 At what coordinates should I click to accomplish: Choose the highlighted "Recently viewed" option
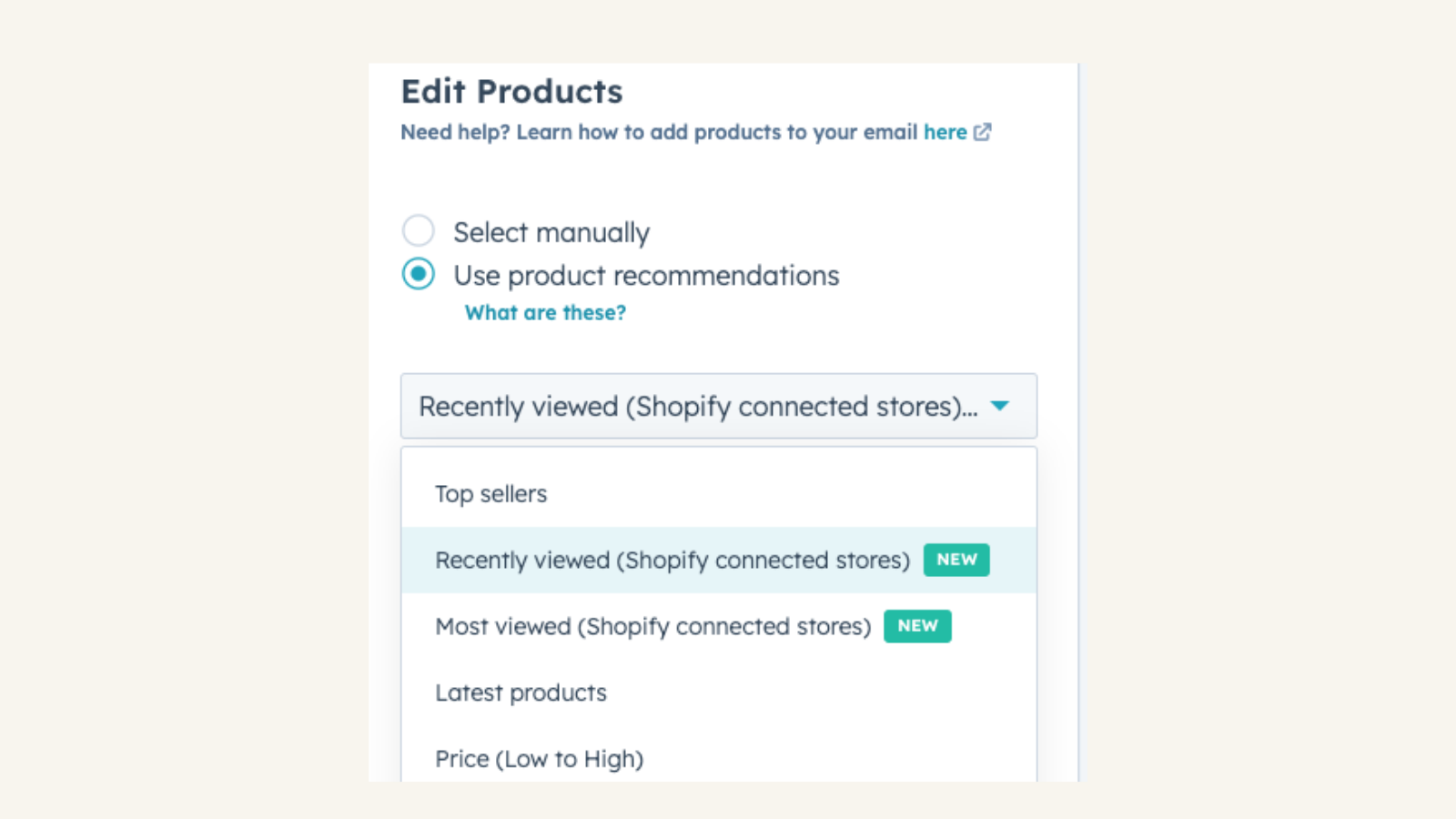(672, 560)
